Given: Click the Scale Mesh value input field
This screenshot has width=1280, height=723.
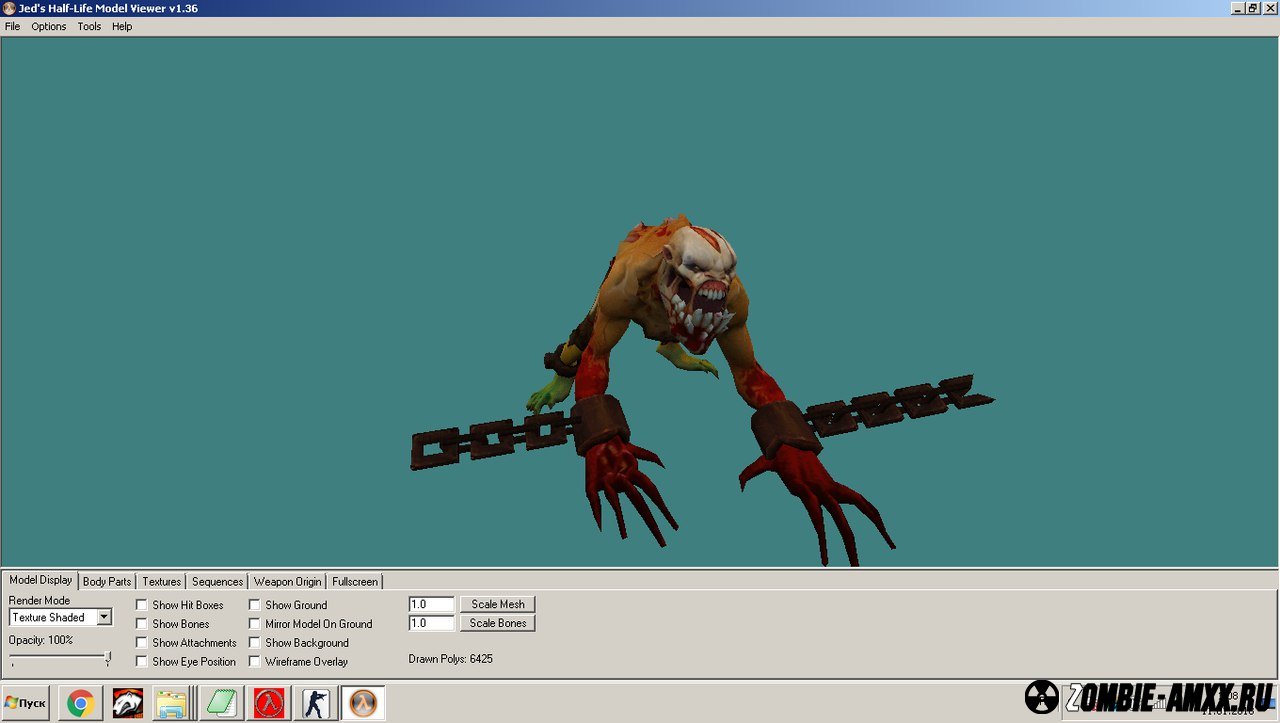Looking at the screenshot, I should coord(432,604).
